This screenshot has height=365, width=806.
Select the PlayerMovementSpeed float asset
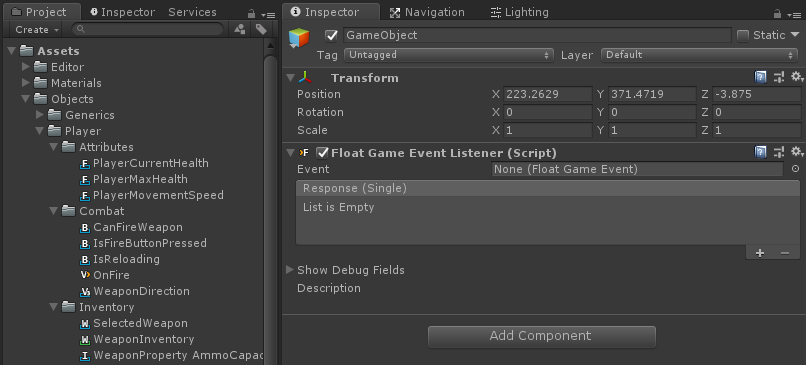coord(152,195)
